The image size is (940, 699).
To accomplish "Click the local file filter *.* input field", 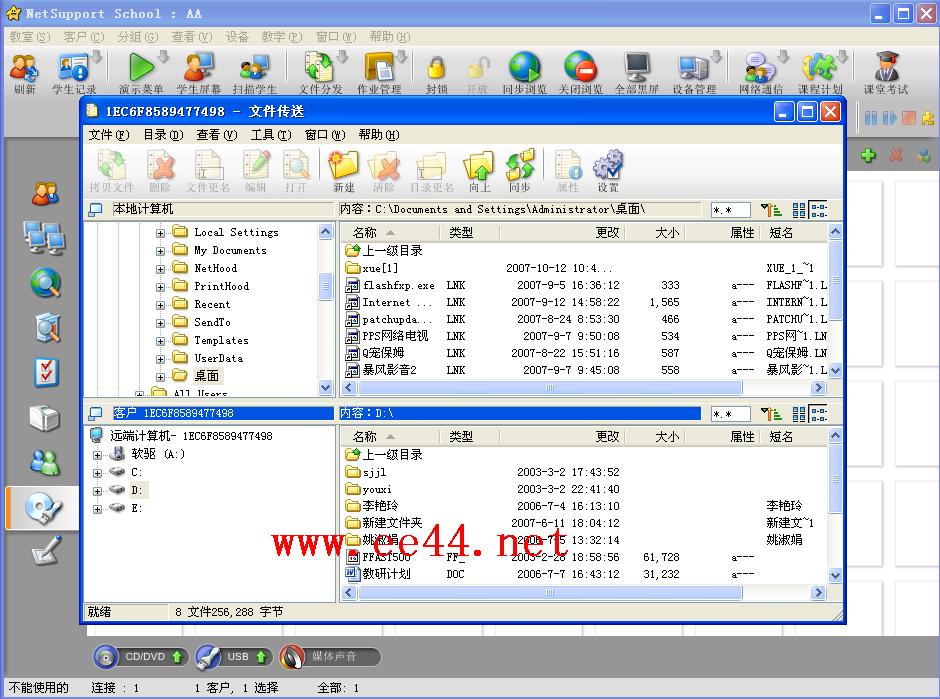I will click(x=732, y=210).
